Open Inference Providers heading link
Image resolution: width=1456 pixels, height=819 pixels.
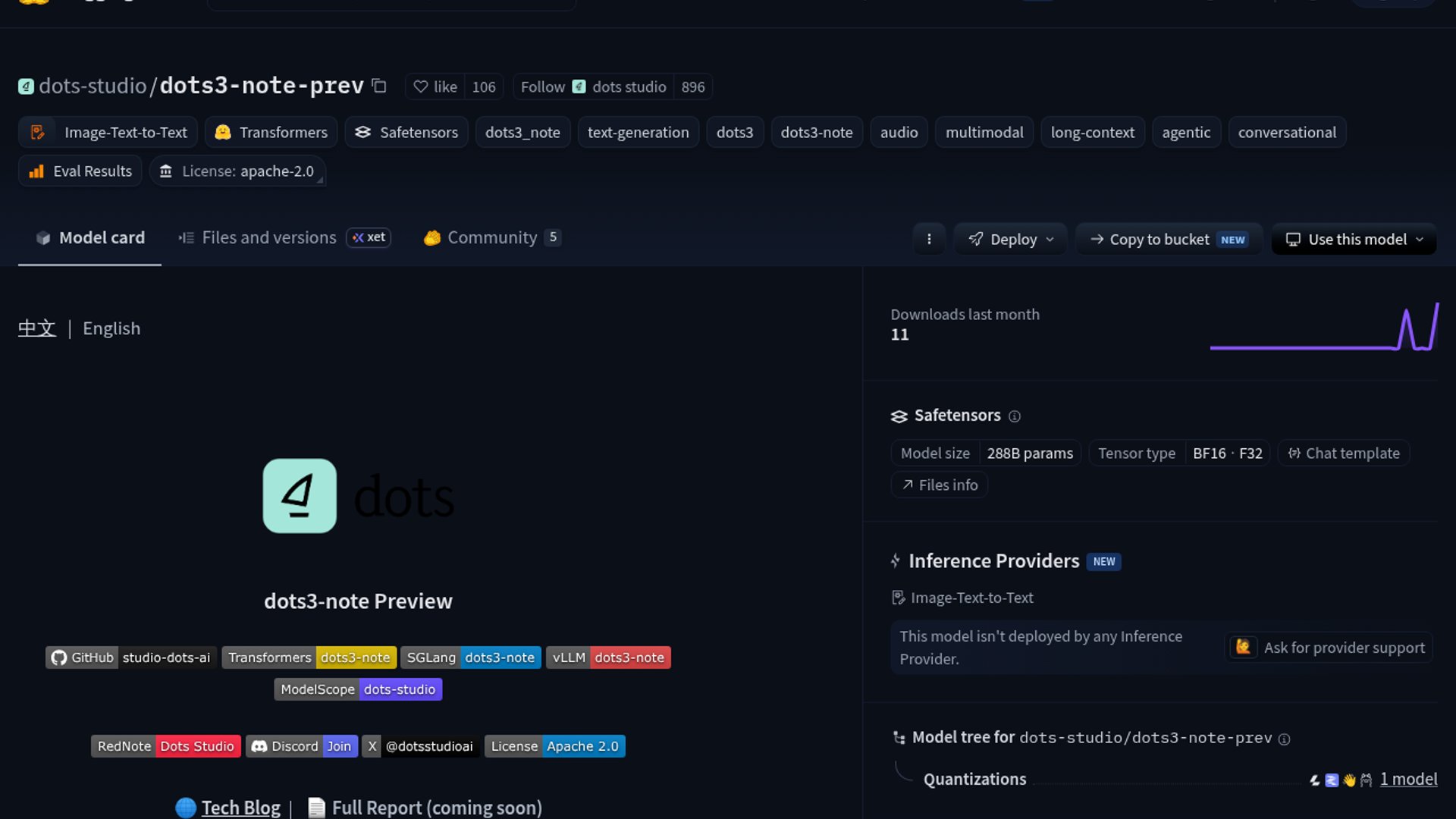coord(993,561)
